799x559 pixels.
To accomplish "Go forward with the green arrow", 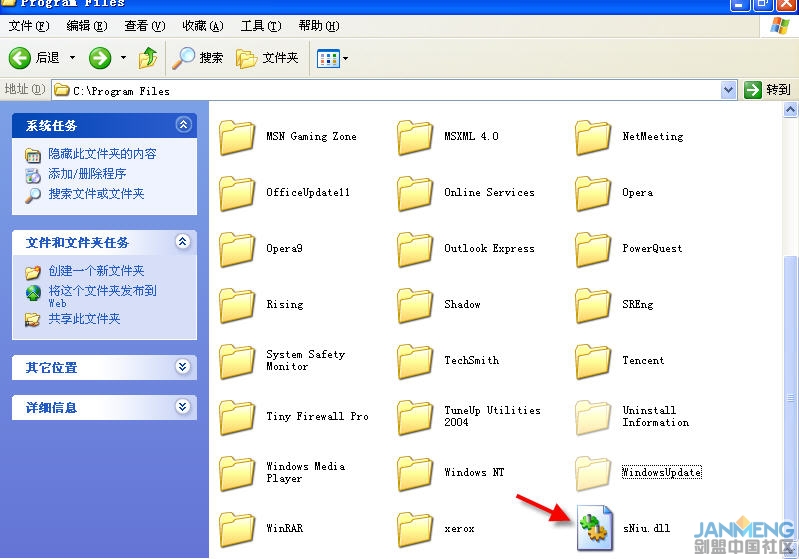I will click(x=100, y=58).
